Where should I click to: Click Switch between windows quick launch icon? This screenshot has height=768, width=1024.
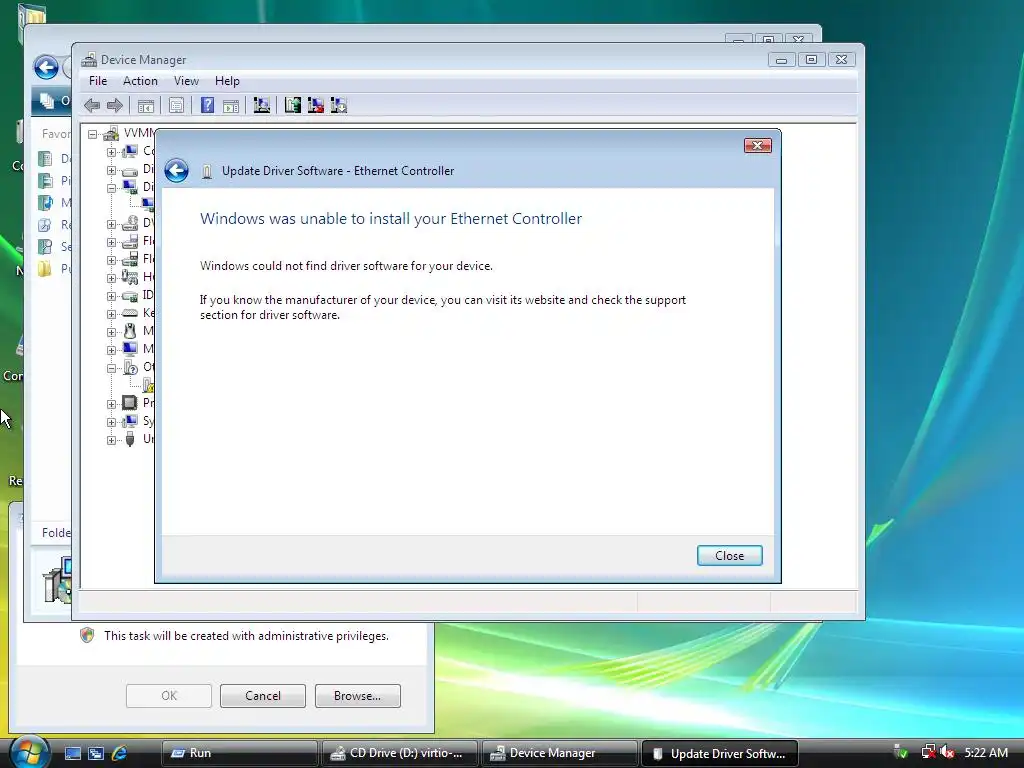(96, 753)
